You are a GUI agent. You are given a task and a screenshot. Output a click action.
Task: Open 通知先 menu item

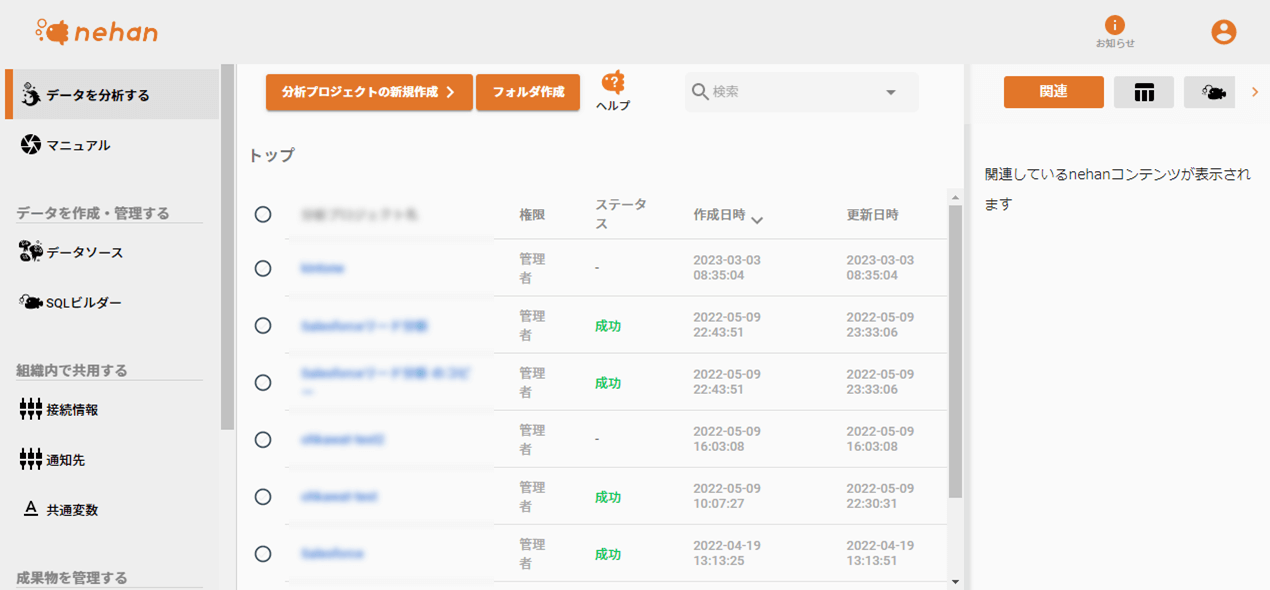coord(112,459)
